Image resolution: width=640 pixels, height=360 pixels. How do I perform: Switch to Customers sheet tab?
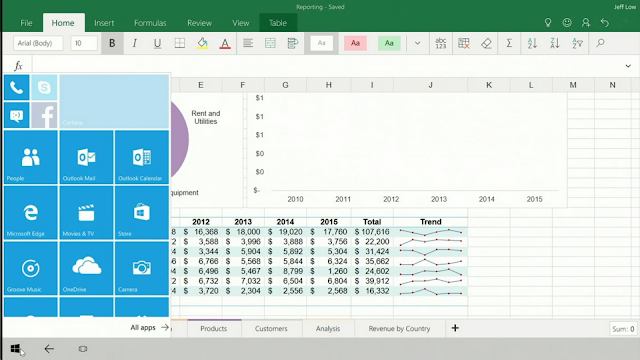[271, 329]
